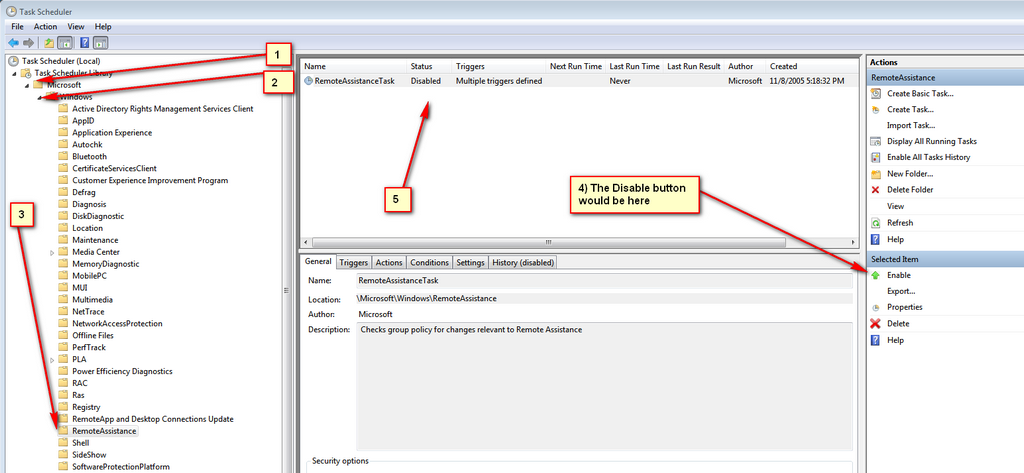
Task: Expand the Media Center folder
Action: click(52, 252)
